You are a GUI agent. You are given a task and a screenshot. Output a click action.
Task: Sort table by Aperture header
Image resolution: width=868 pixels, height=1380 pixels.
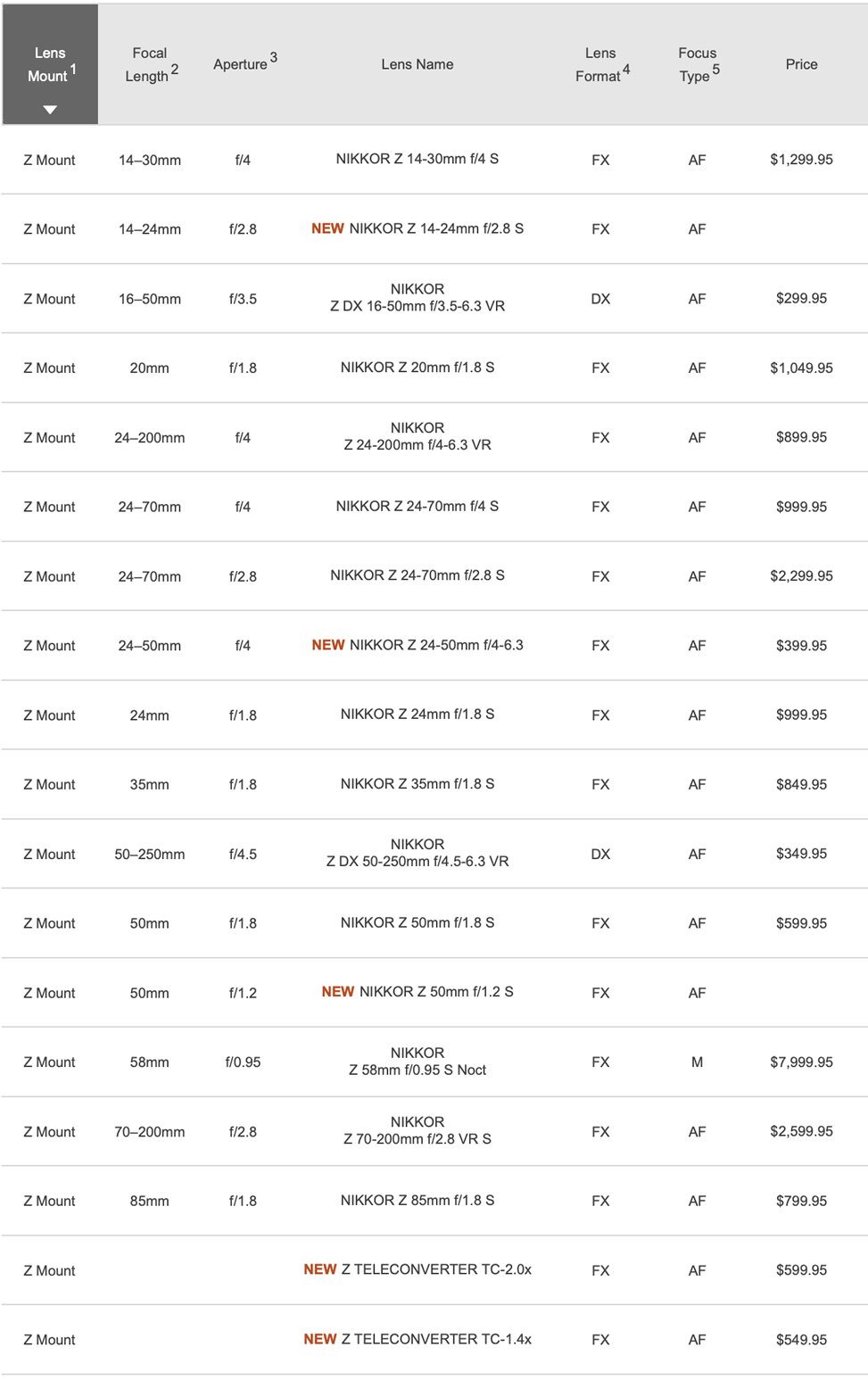click(x=244, y=63)
